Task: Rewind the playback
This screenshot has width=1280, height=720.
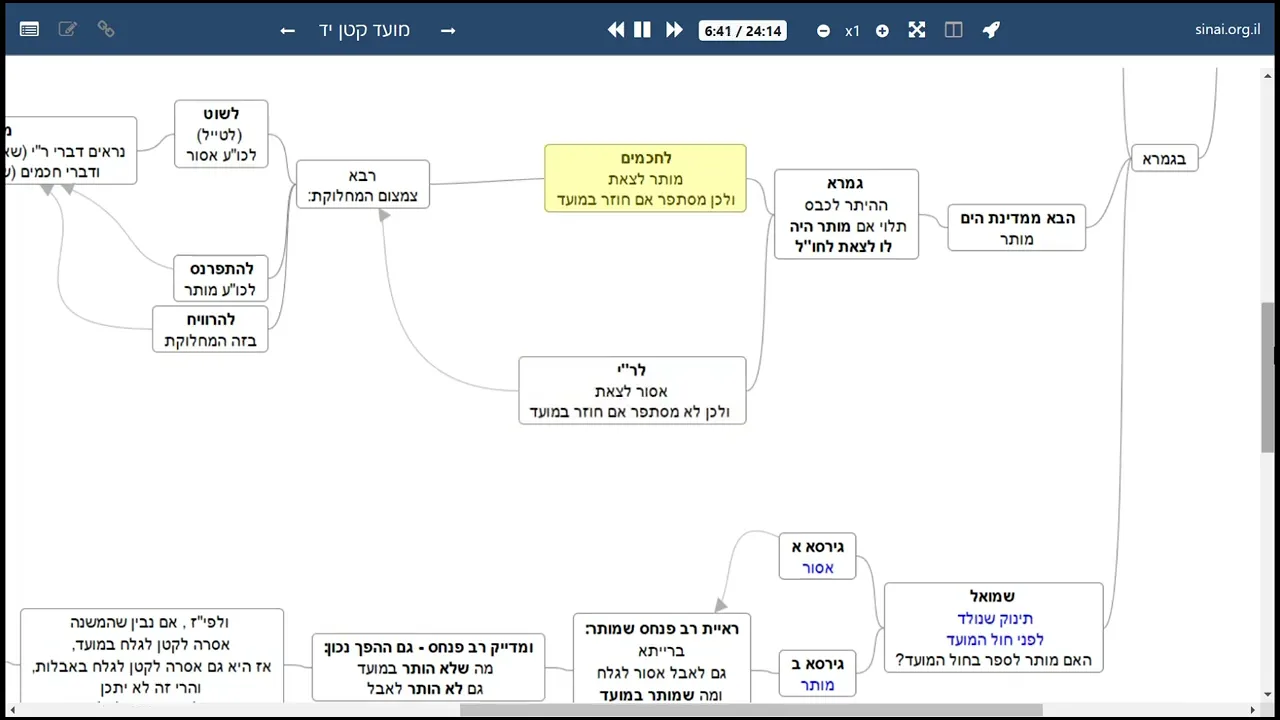Action: pyautogui.click(x=616, y=30)
